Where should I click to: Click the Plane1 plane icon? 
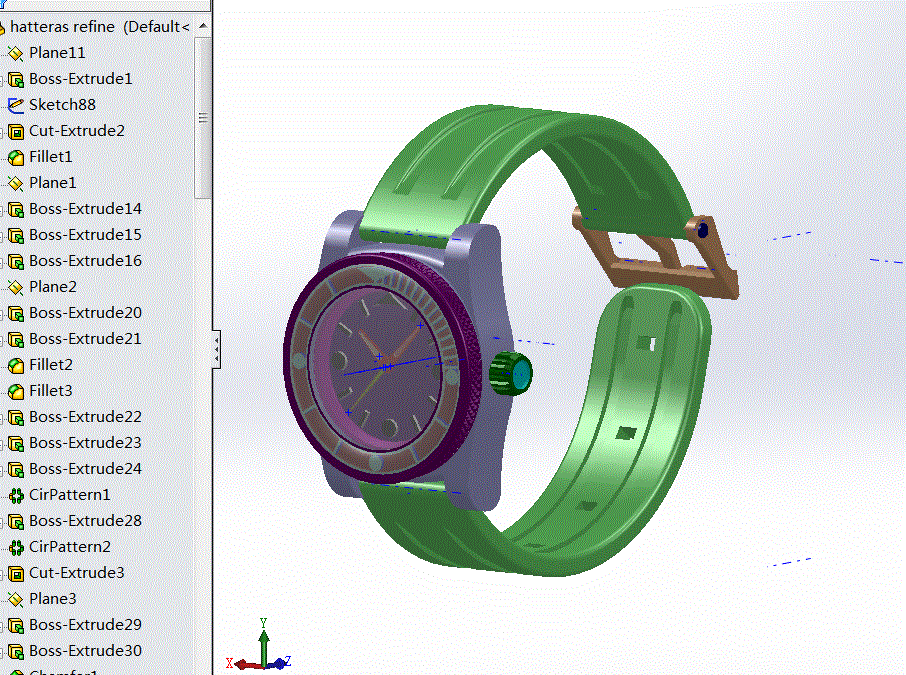tap(16, 183)
